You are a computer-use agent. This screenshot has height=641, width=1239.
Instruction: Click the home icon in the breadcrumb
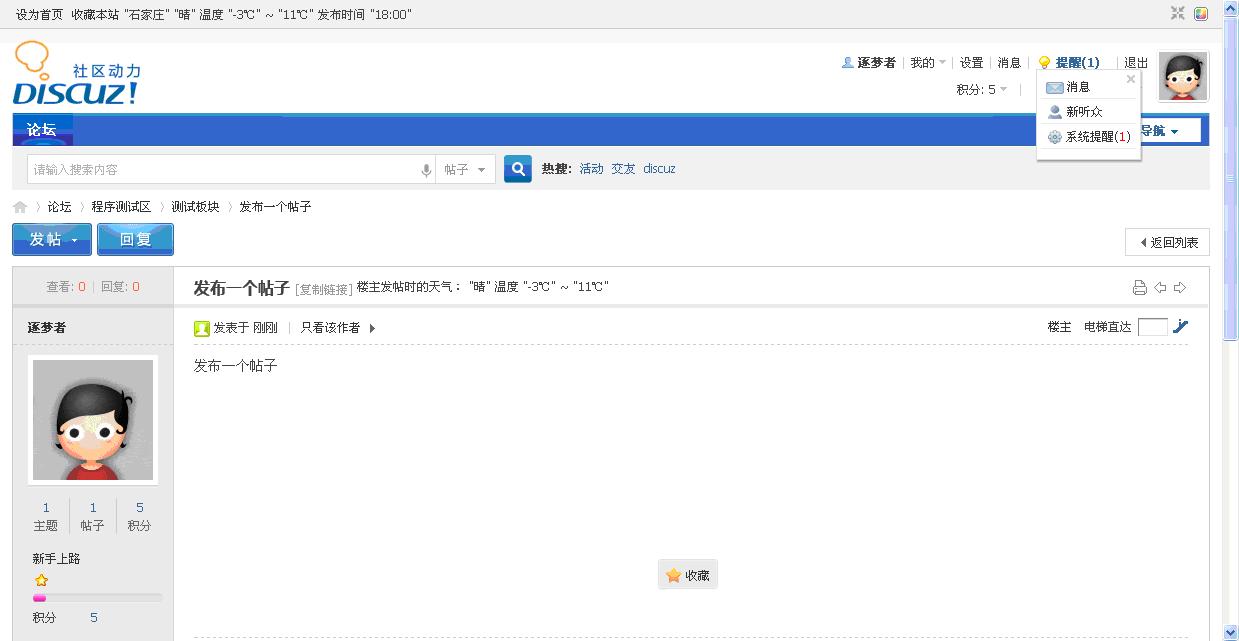[20, 207]
